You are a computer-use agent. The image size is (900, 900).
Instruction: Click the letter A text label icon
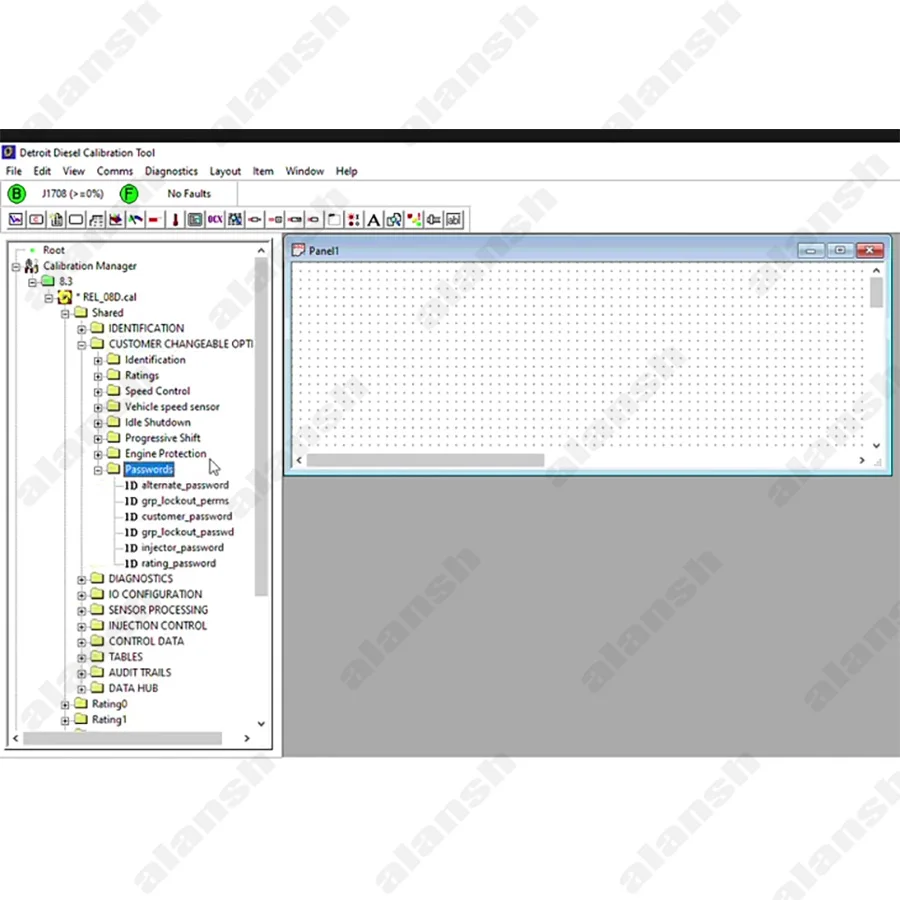click(x=374, y=220)
